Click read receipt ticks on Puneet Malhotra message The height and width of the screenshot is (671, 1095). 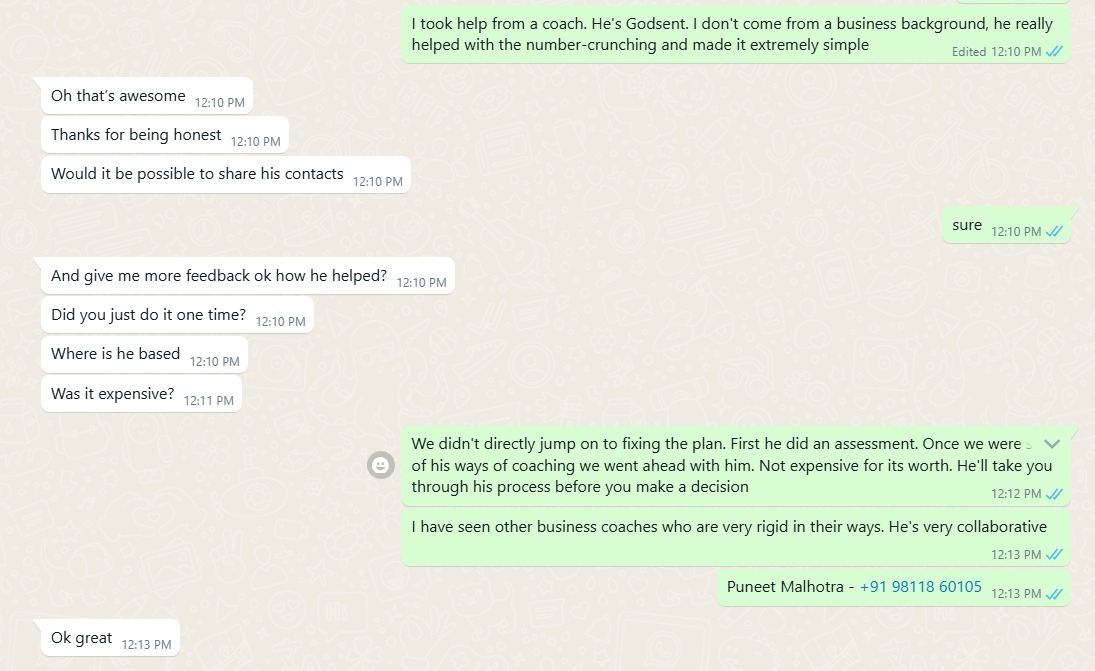(1054, 594)
